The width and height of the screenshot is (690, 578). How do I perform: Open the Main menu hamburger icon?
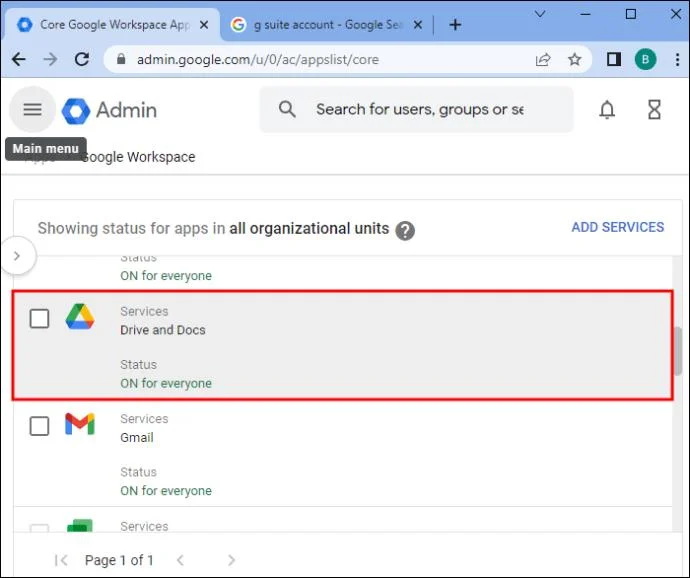click(33, 109)
